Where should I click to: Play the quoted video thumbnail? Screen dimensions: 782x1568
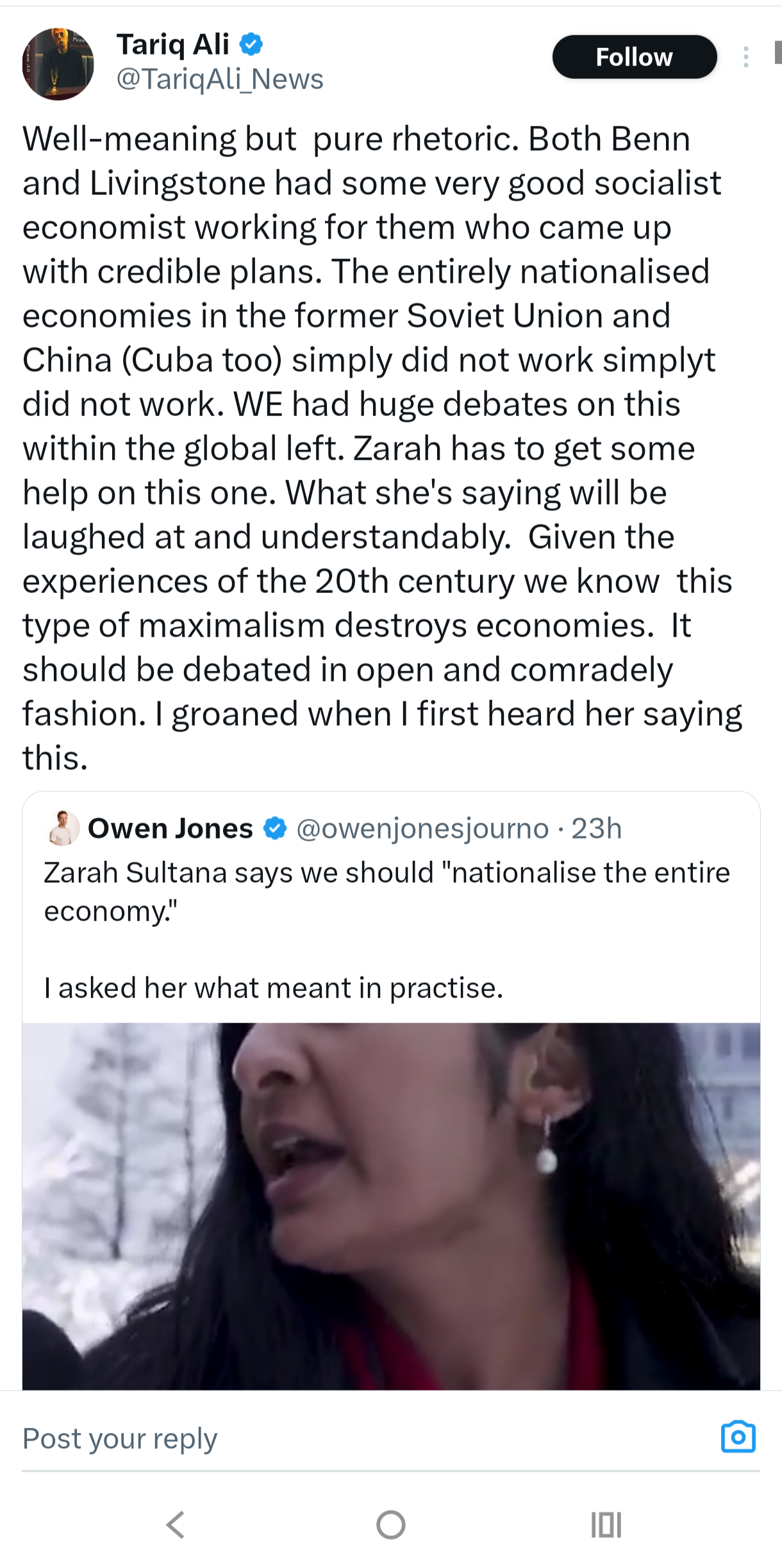pyautogui.click(x=391, y=1205)
